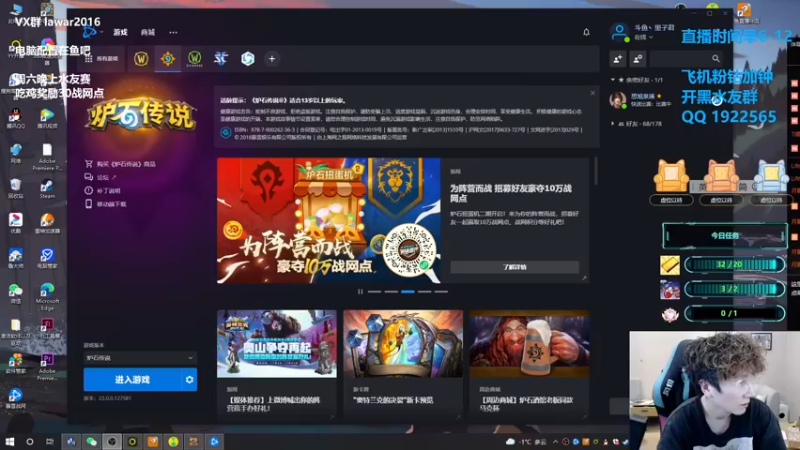Open the 游戏 tab in top navigation
800x450 pixels.
[x=120, y=32]
